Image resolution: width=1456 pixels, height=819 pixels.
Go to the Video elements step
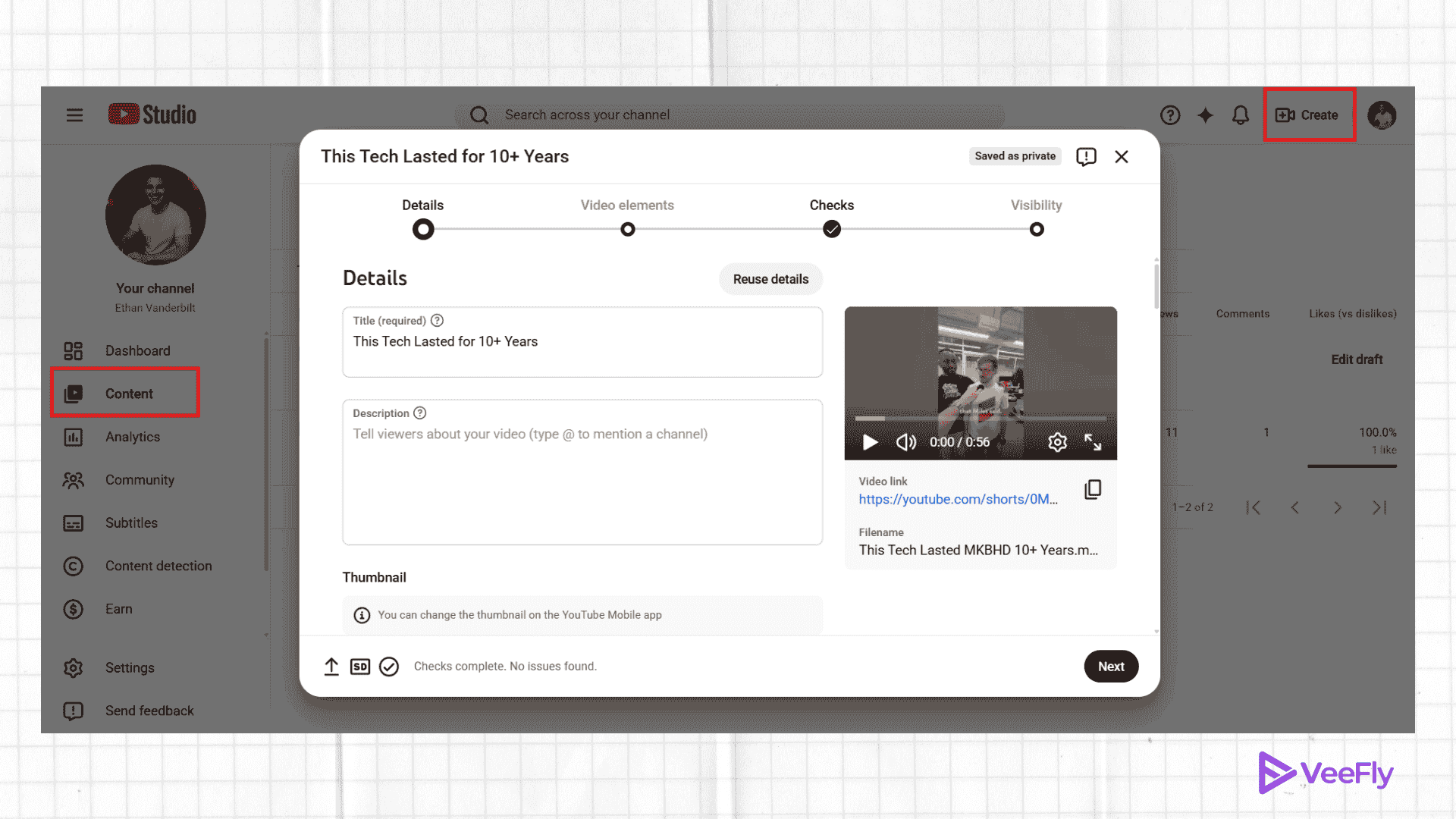click(627, 228)
